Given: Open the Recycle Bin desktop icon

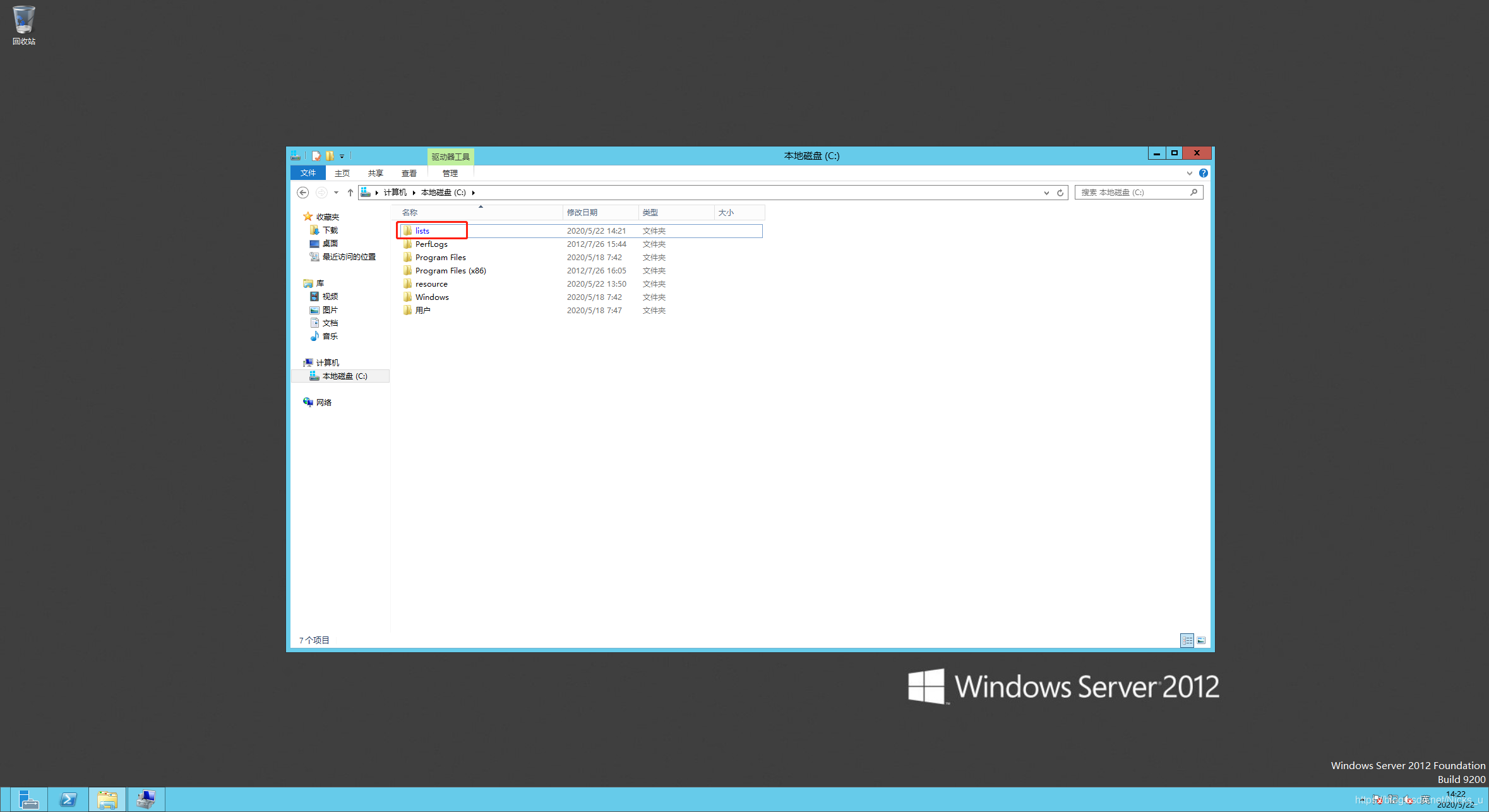Looking at the screenshot, I should click(x=24, y=25).
